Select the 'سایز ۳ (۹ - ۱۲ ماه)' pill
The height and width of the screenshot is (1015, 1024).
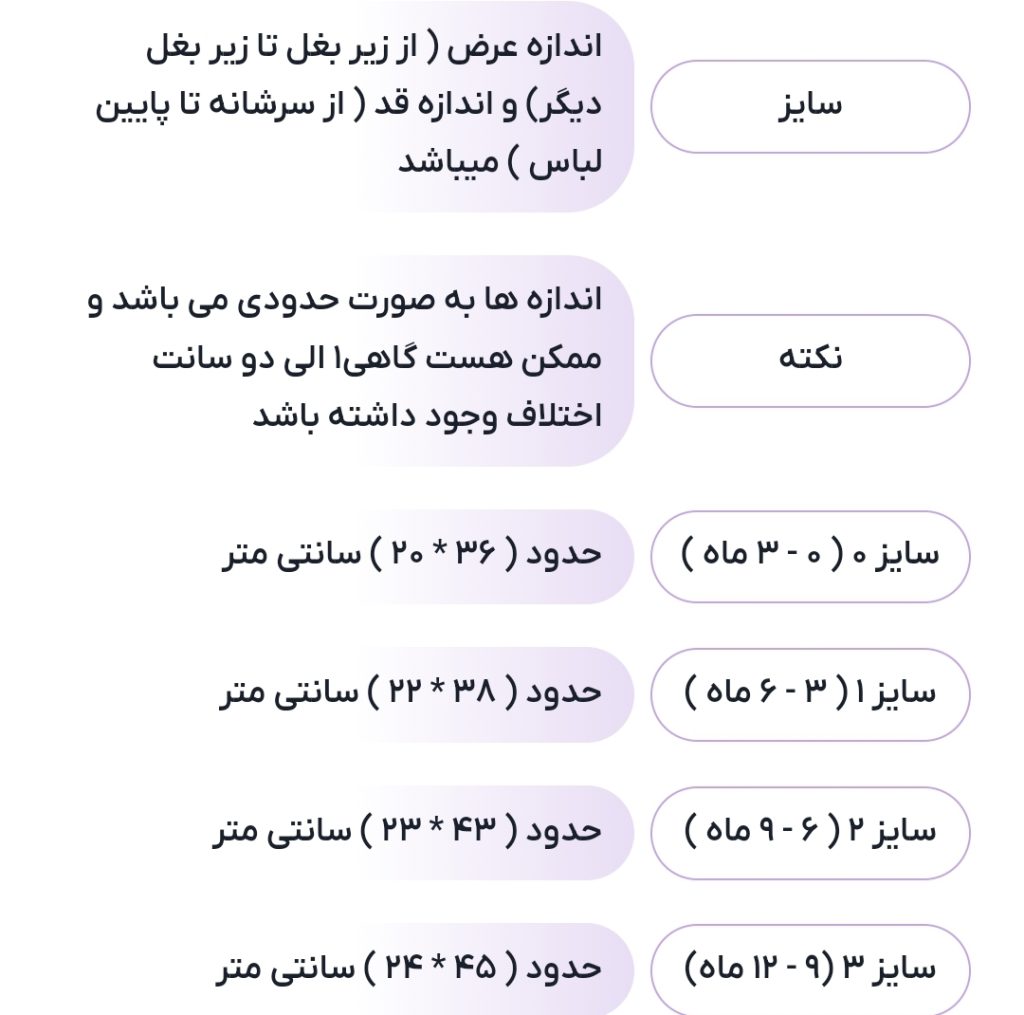(810, 969)
